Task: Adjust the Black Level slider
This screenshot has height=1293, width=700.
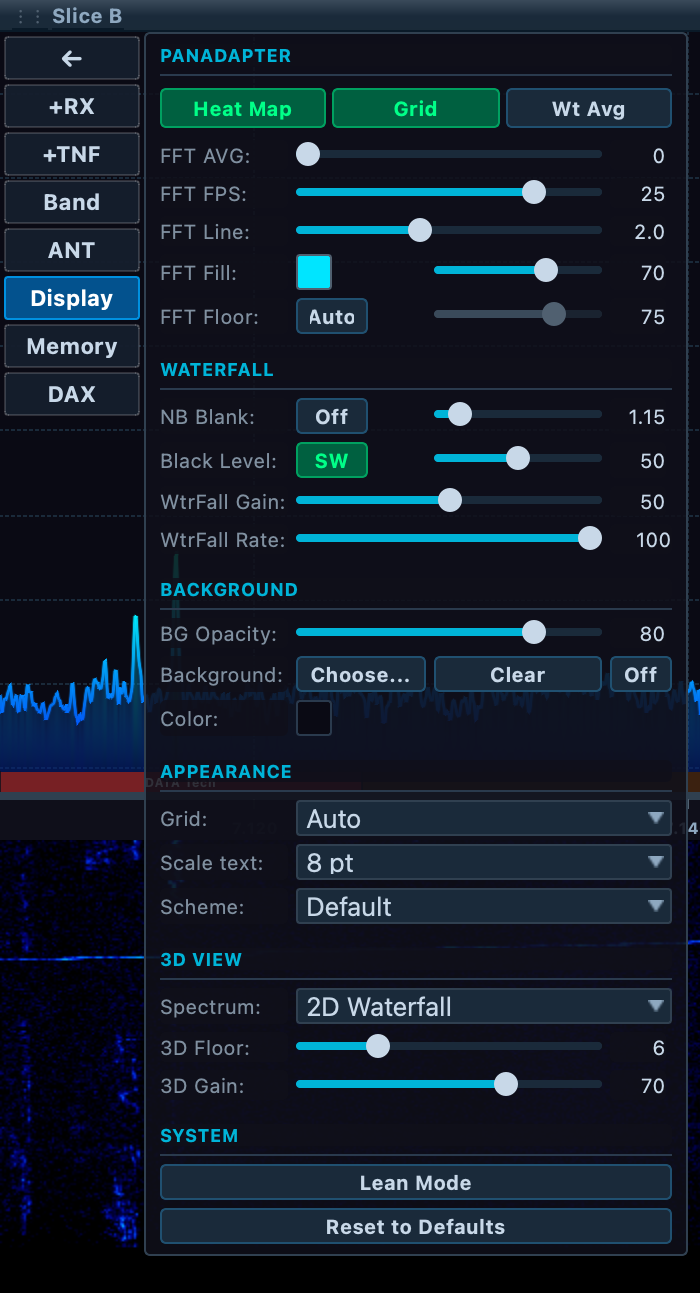Action: (518, 459)
